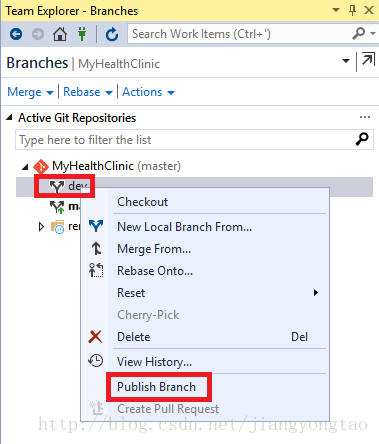Open the Actions dropdown
The width and height of the screenshot is (379, 444).
pyautogui.click(x=148, y=92)
